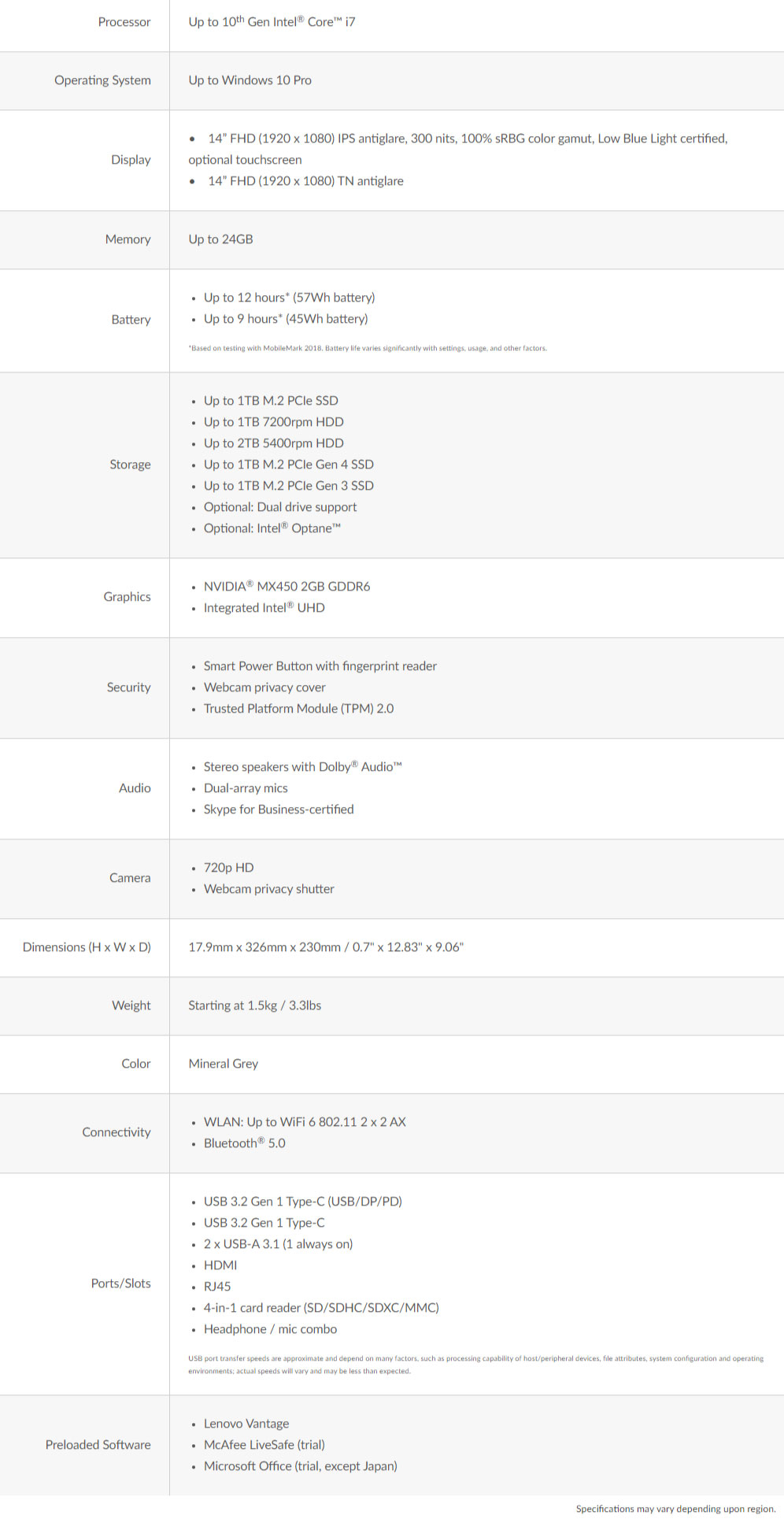Click the Display specification label

point(131,160)
